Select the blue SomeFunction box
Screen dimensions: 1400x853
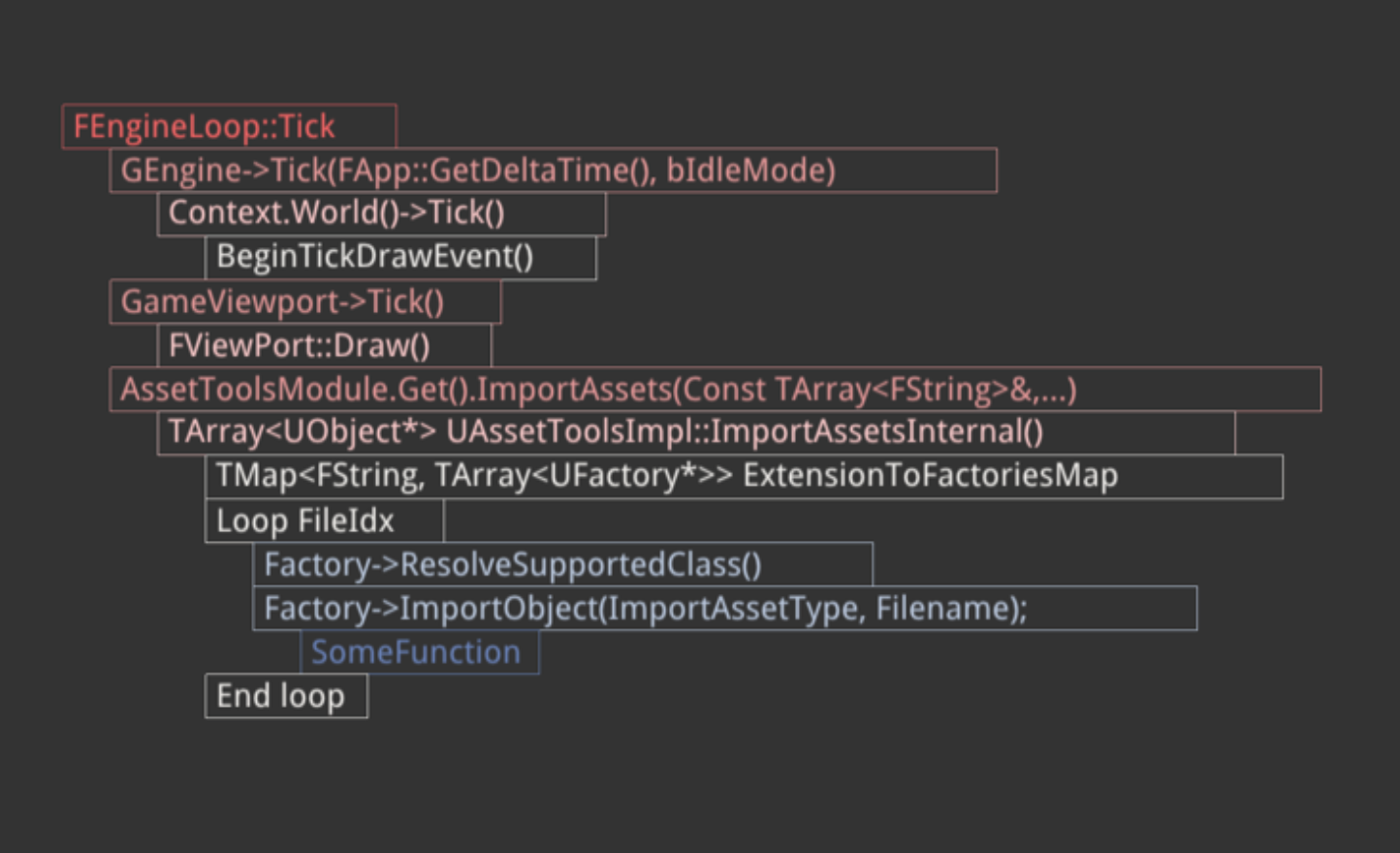click(x=416, y=652)
